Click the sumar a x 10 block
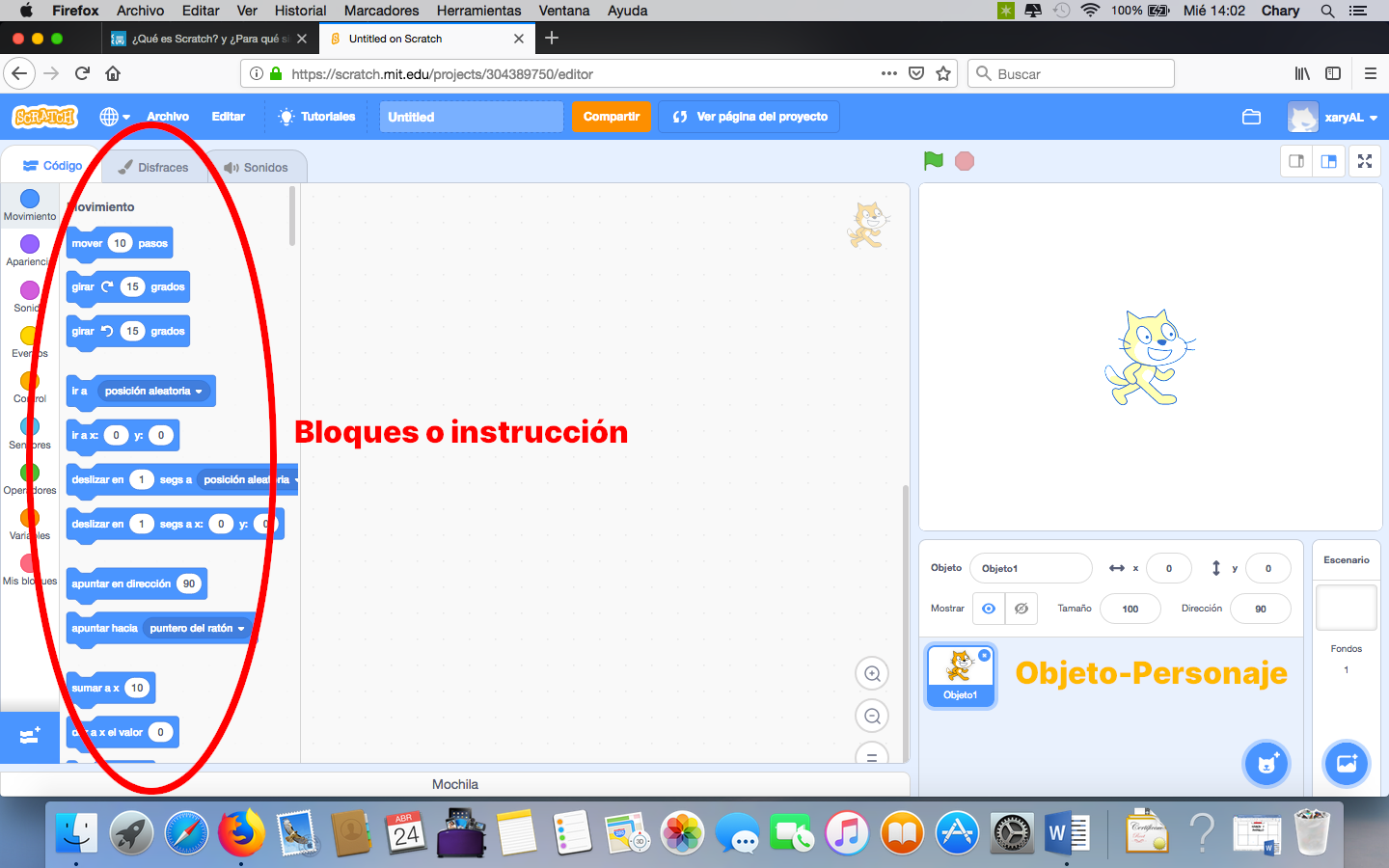The image size is (1389, 868). pos(110,689)
